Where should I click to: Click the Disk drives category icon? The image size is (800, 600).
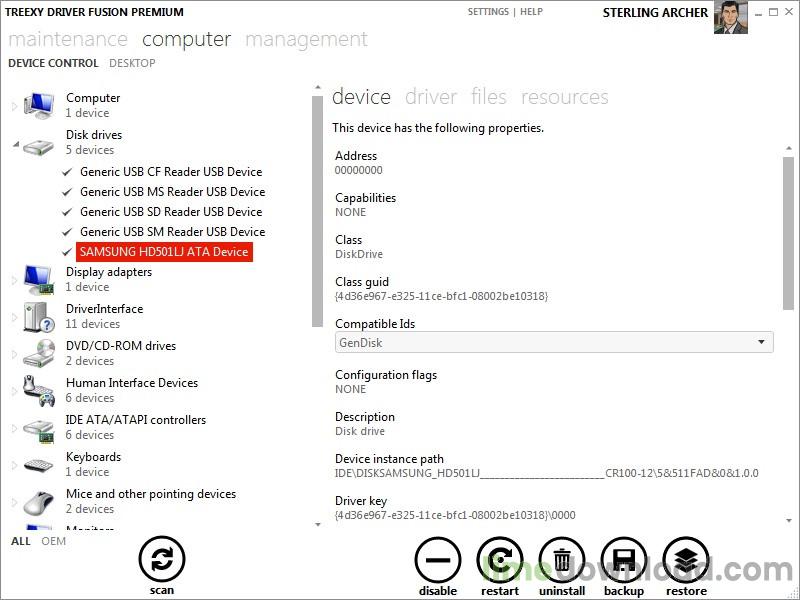coord(39,146)
